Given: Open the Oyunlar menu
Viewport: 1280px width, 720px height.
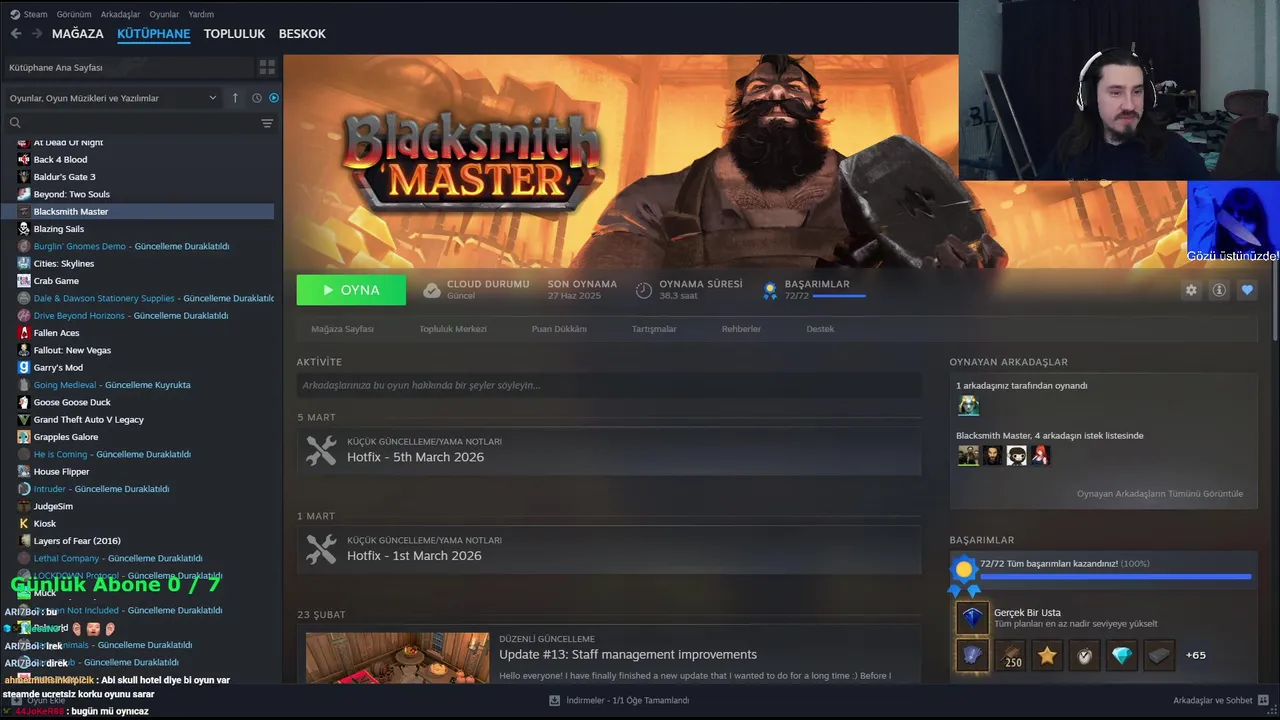Looking at the screenshot, I should [x=164, y=14].
